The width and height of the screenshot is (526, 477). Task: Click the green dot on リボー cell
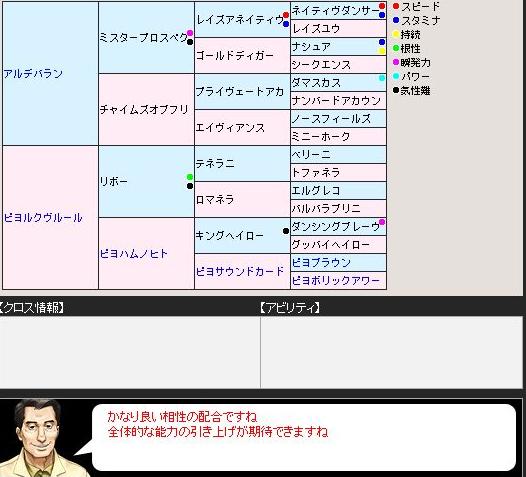(190, 177)
